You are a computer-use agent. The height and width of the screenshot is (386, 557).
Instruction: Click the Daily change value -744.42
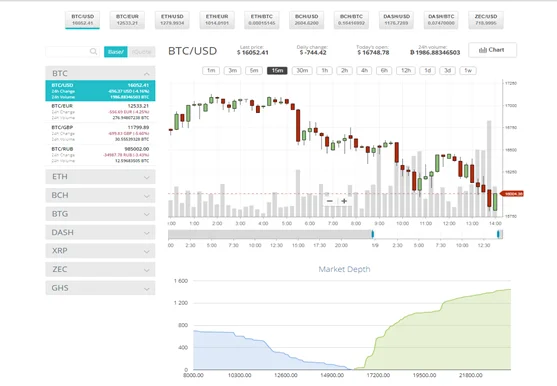point(313,53)
